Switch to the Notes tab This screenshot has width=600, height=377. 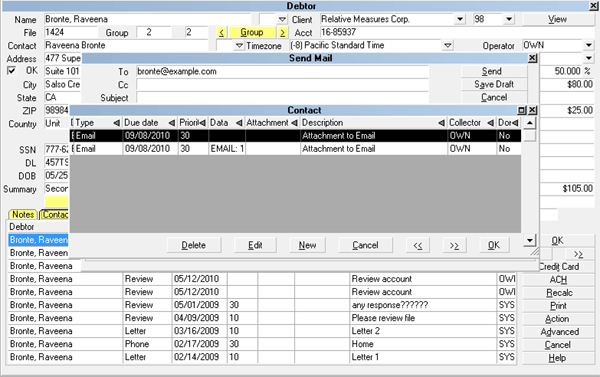(23, 214)
